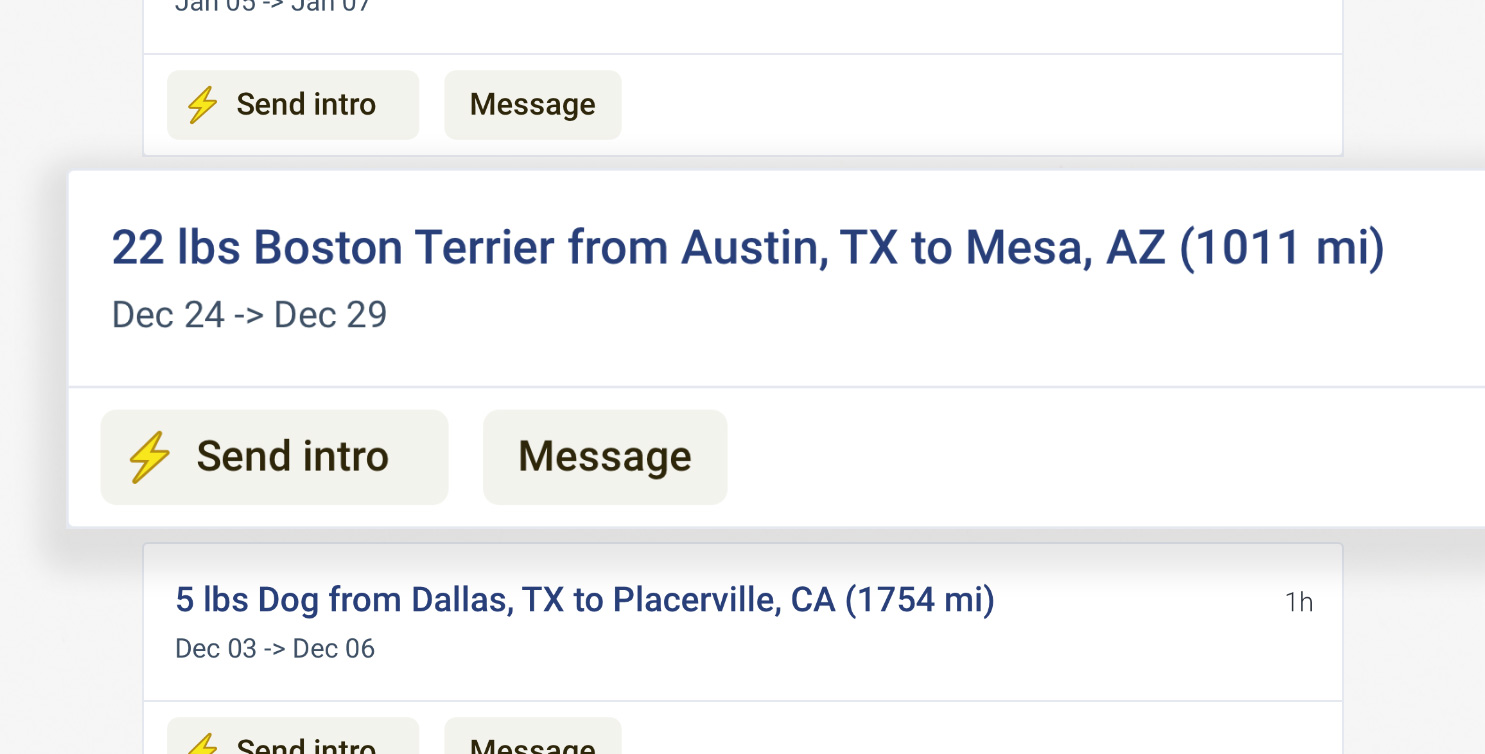Click the (1754 mi) distance in the Dallas listing title
1485x754 pixels.
[919, 600]
